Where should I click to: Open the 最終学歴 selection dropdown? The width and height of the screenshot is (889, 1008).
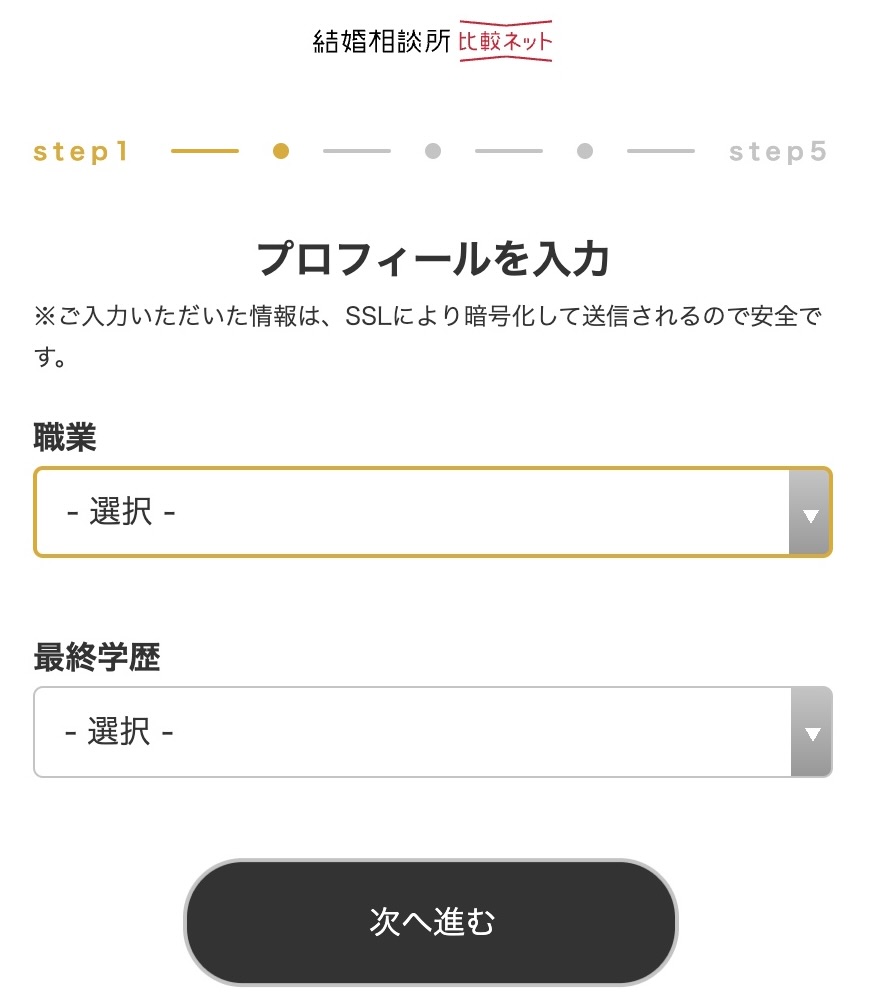(x=433, y=732)
